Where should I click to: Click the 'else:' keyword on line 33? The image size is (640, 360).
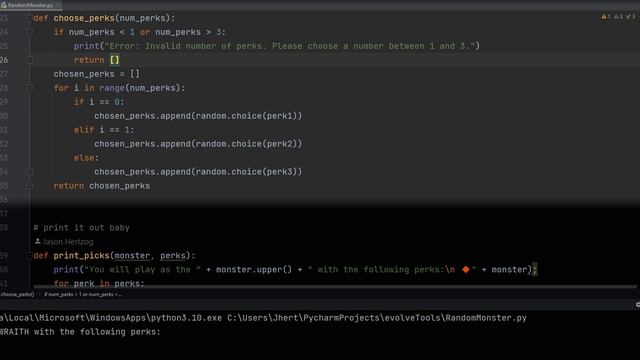(86, 158)
